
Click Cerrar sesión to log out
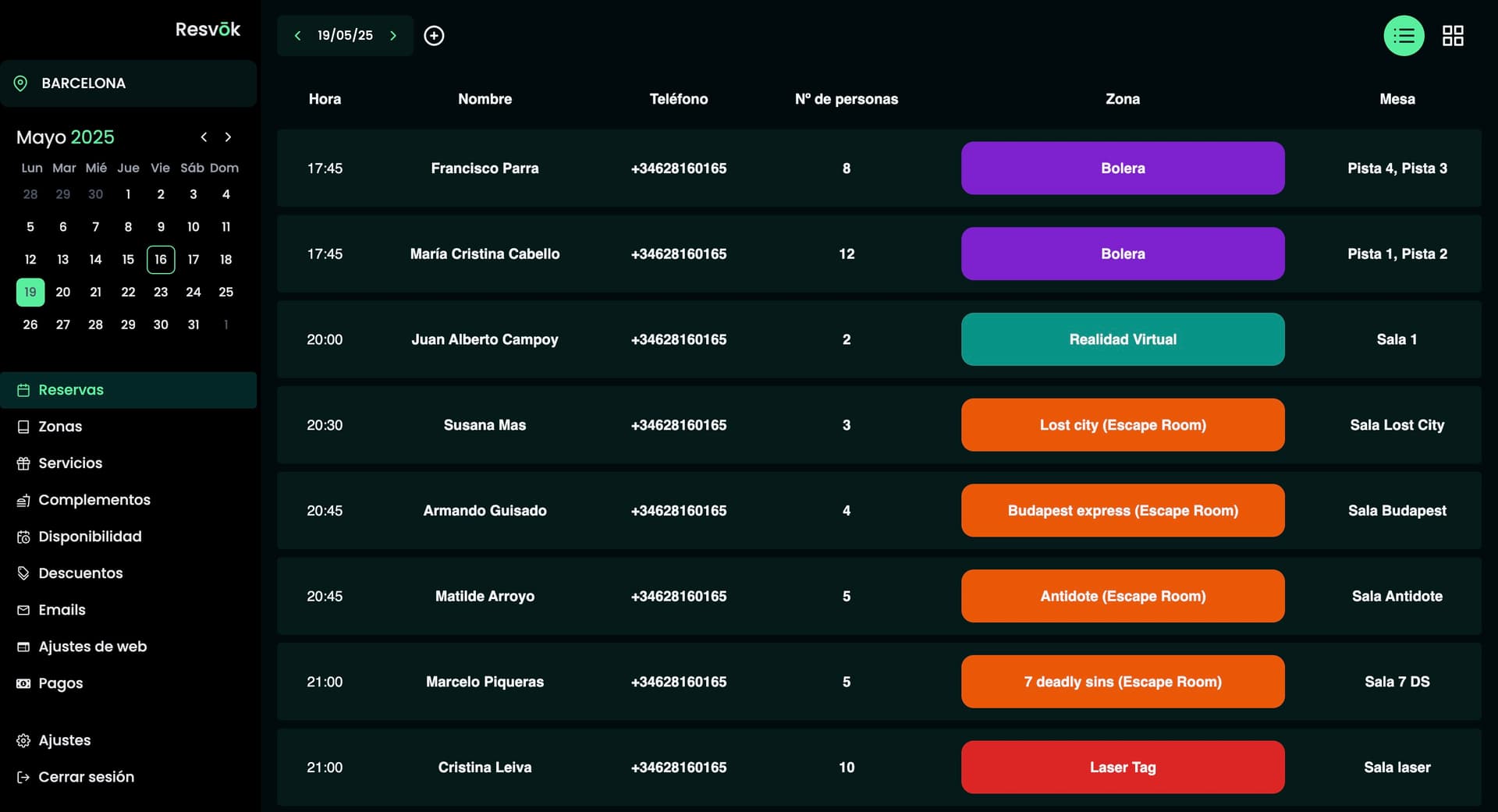tap(86, 777)
